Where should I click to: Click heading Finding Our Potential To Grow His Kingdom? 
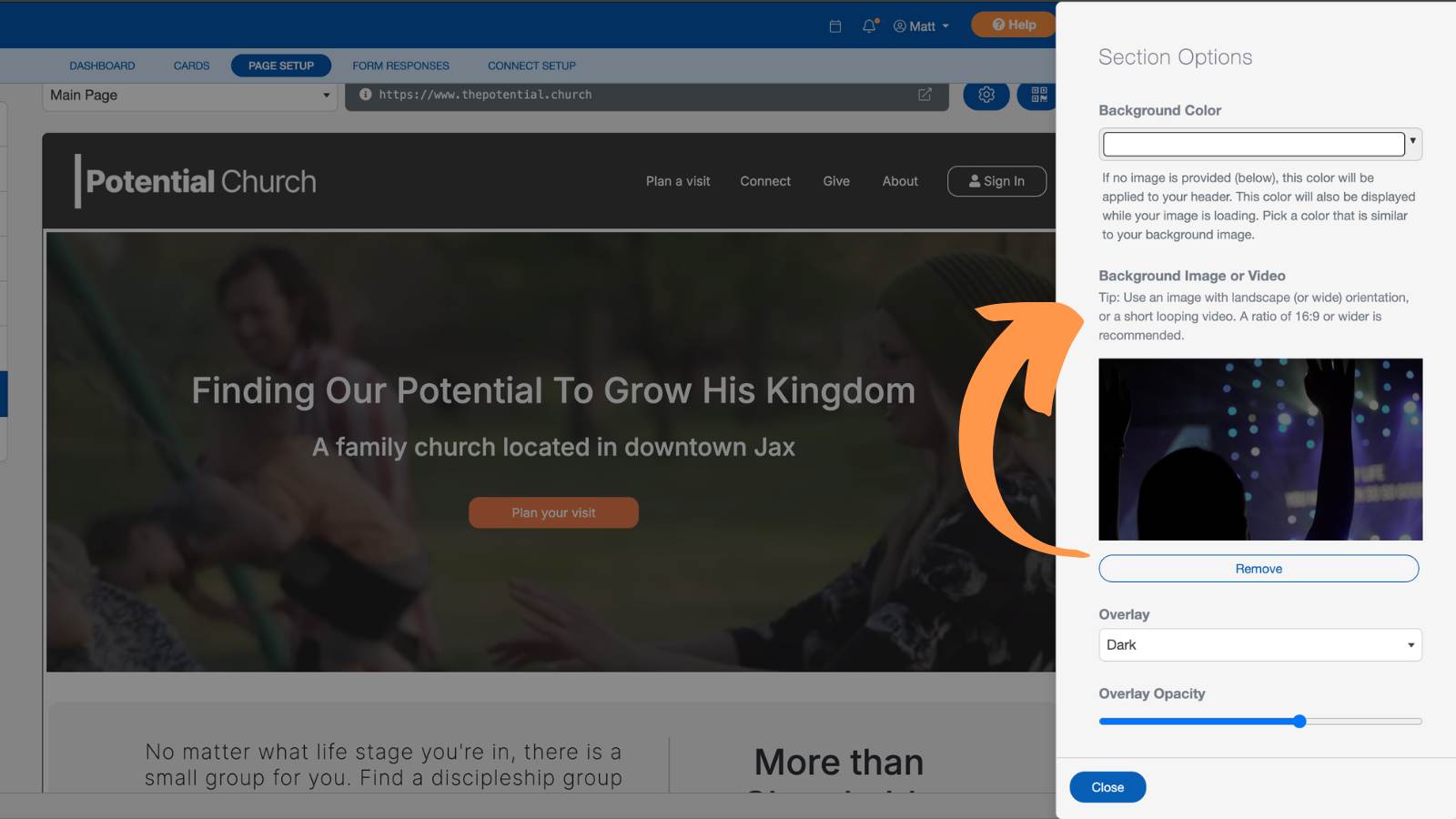pos(553,391)
